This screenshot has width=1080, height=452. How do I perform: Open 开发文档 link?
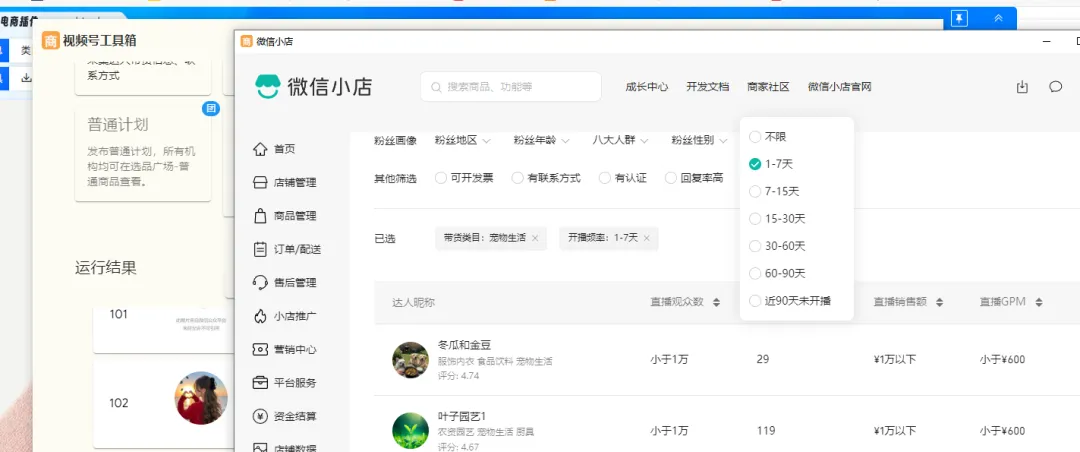pos(707,87)
